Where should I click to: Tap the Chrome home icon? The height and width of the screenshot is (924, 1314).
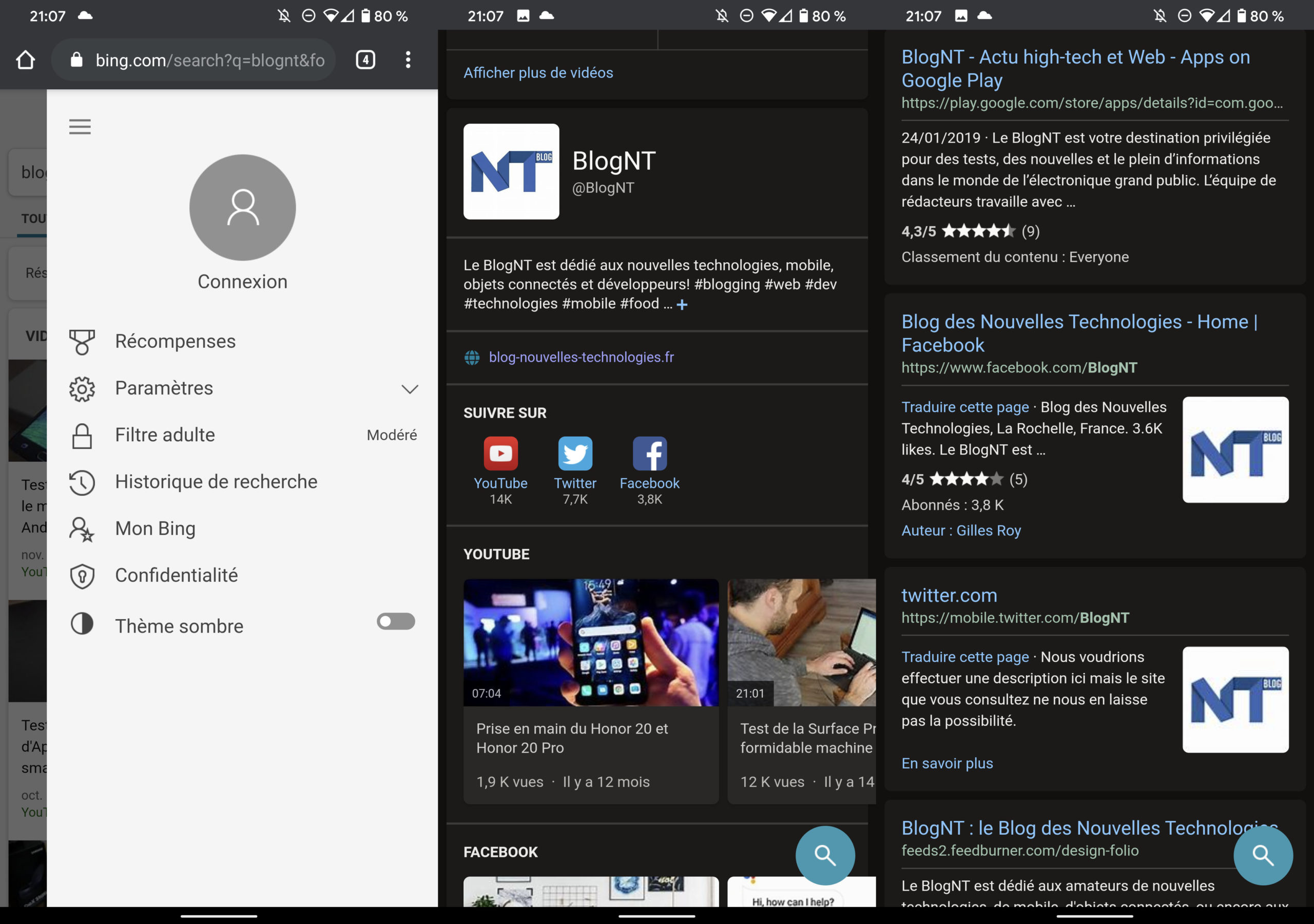pyautogui.click(x=25, y=60)
